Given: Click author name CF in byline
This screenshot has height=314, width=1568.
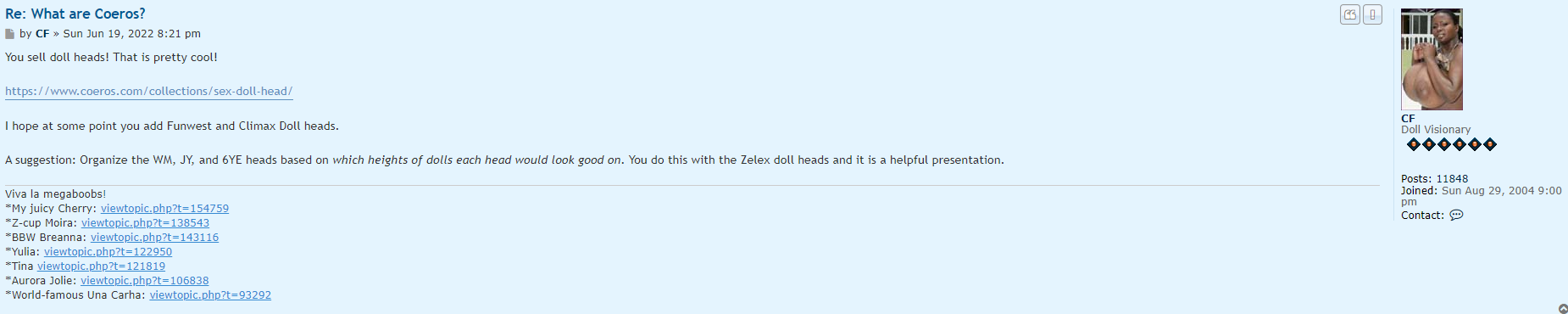Looking at the screenshot, I should pyautogui.click(x=42, y=34).
